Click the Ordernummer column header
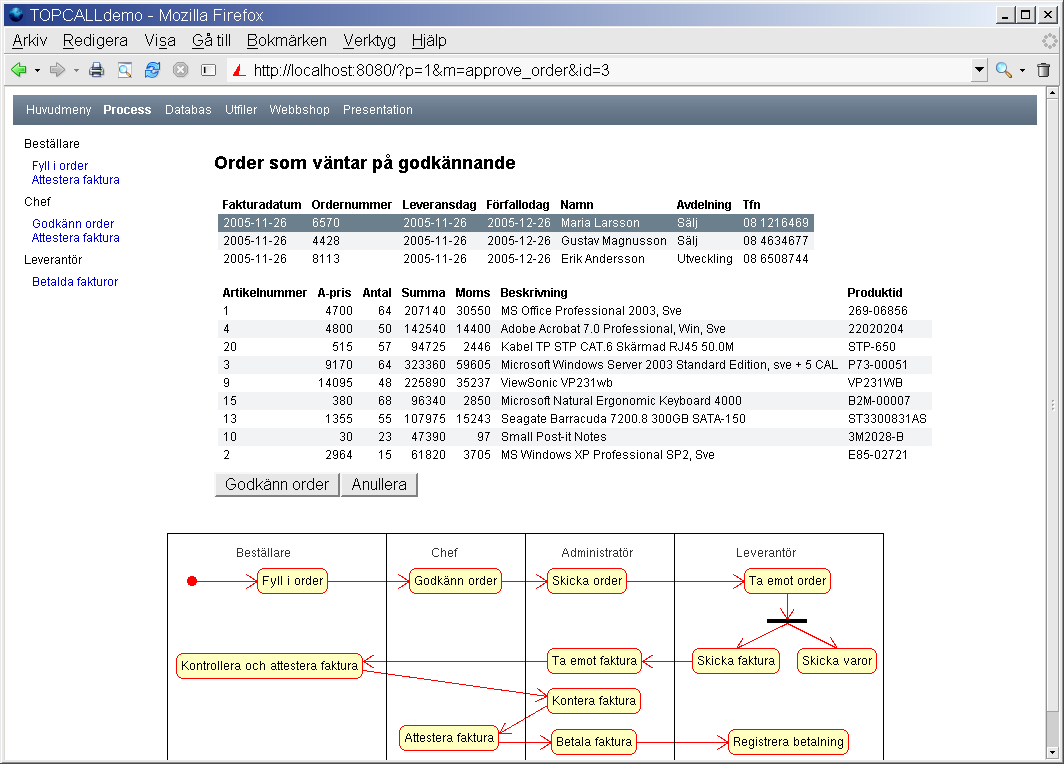This screenshot has width=1064, height=764. click(x=352, y=205)
